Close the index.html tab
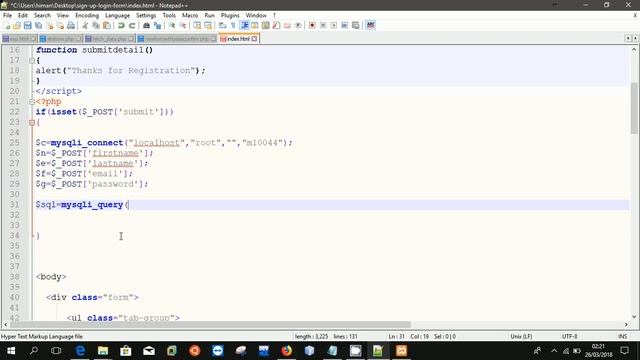Viewport: 640px width, 360px height. [254, 39]
